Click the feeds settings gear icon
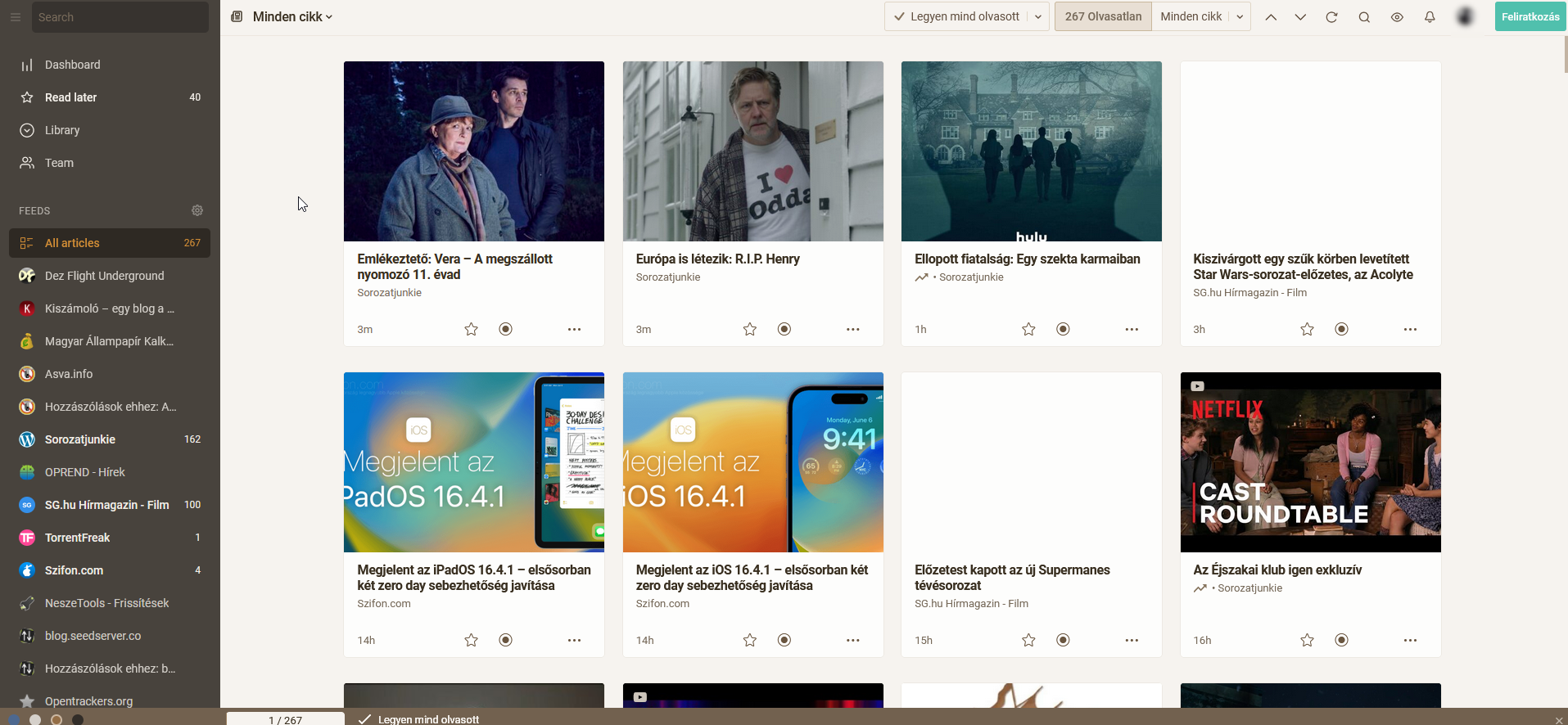The width and height of the screenshot is (1568, 725). (197, 210)
